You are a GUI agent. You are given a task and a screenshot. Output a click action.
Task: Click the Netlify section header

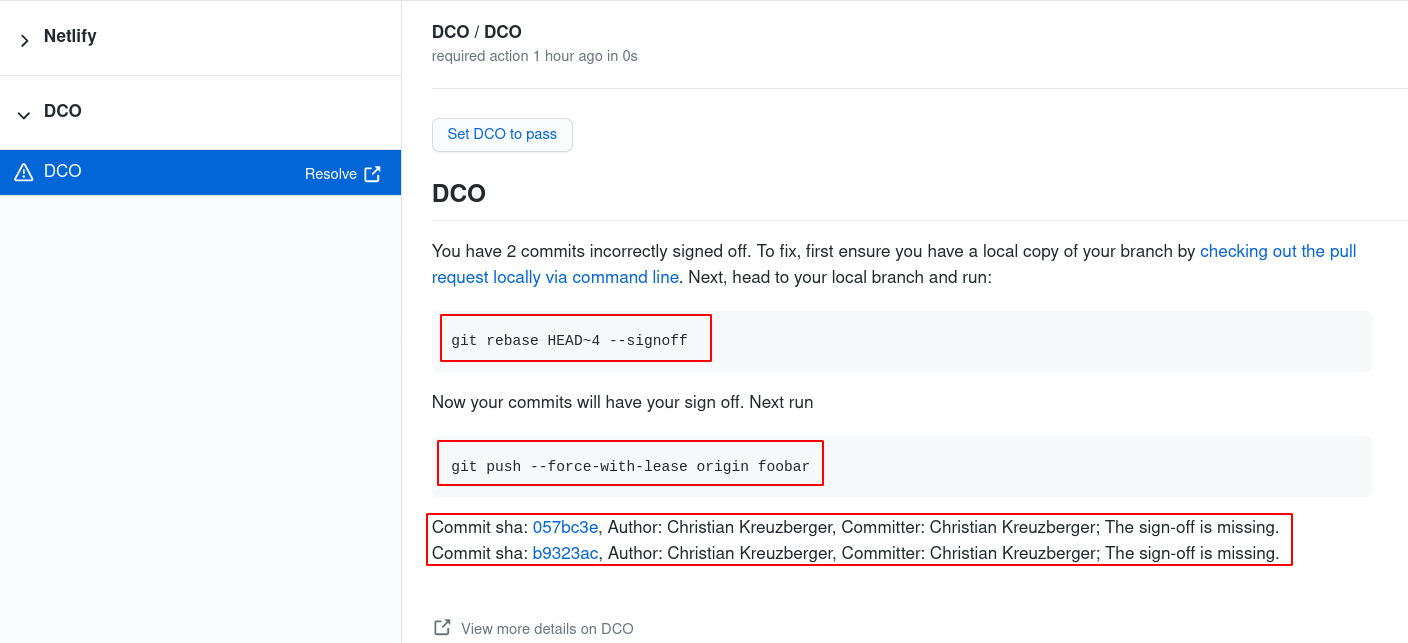70,36
